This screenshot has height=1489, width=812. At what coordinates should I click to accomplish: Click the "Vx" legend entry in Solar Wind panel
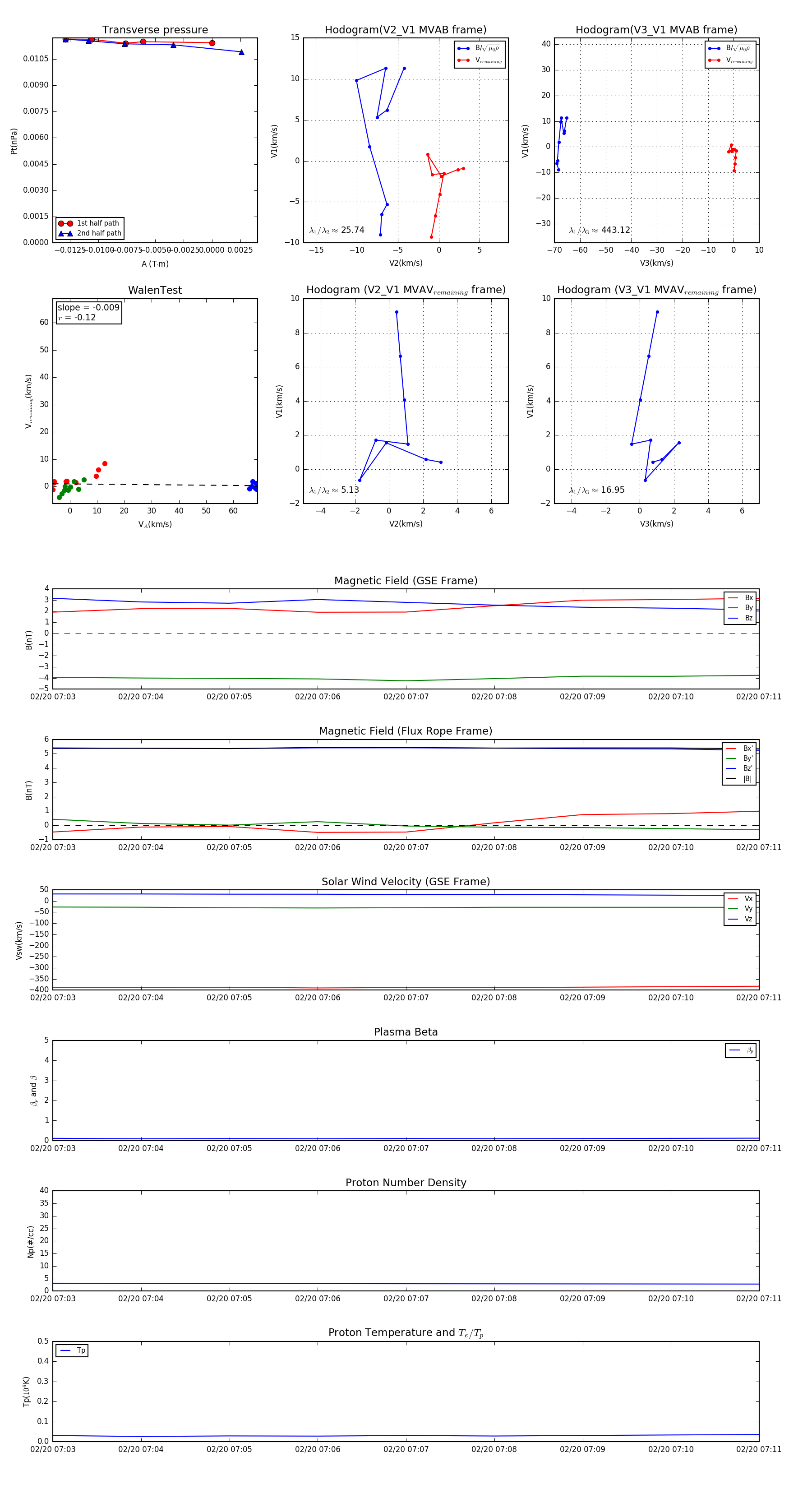pyautogui.click(x=740, y=899)
